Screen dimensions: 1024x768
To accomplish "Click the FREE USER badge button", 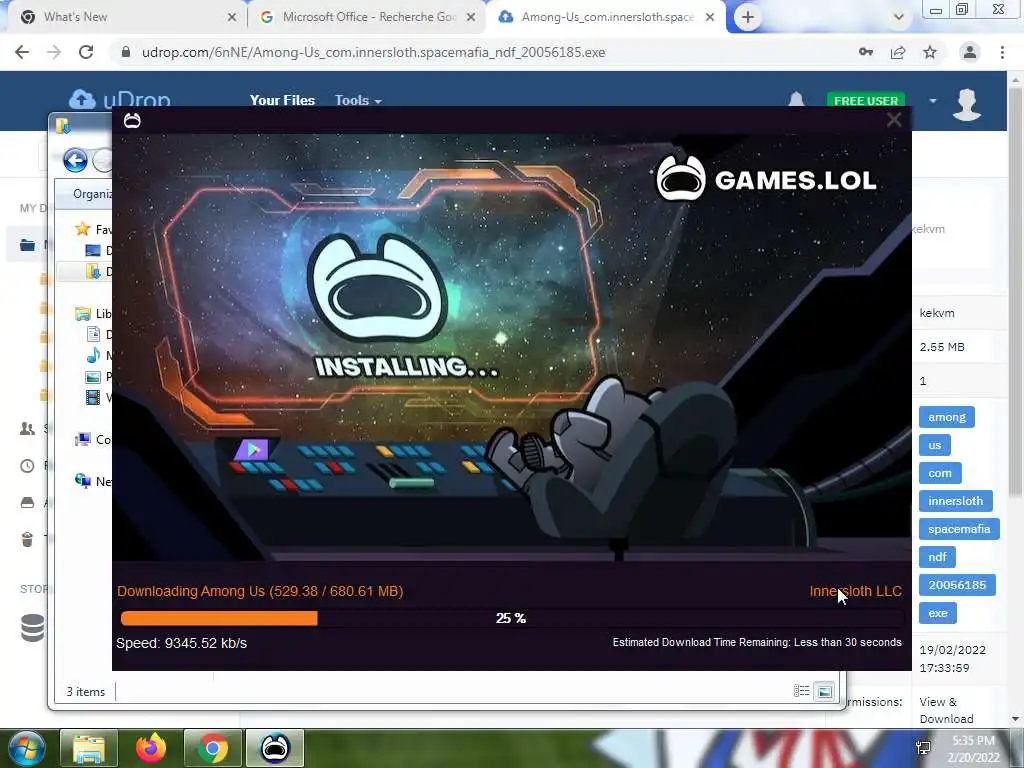I will 866,99.
